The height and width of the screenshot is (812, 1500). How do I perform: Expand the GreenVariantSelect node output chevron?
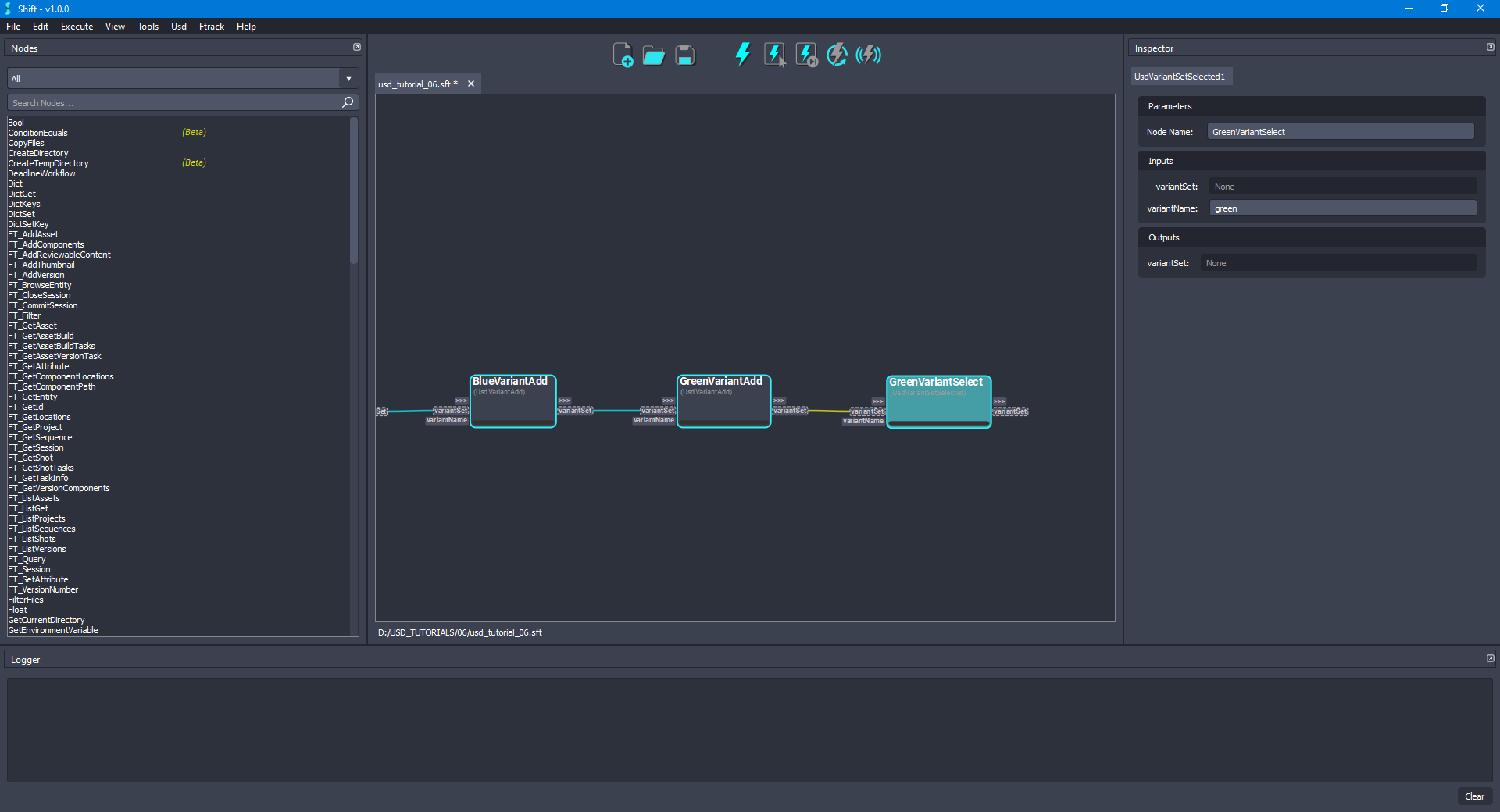point(1000,401)
